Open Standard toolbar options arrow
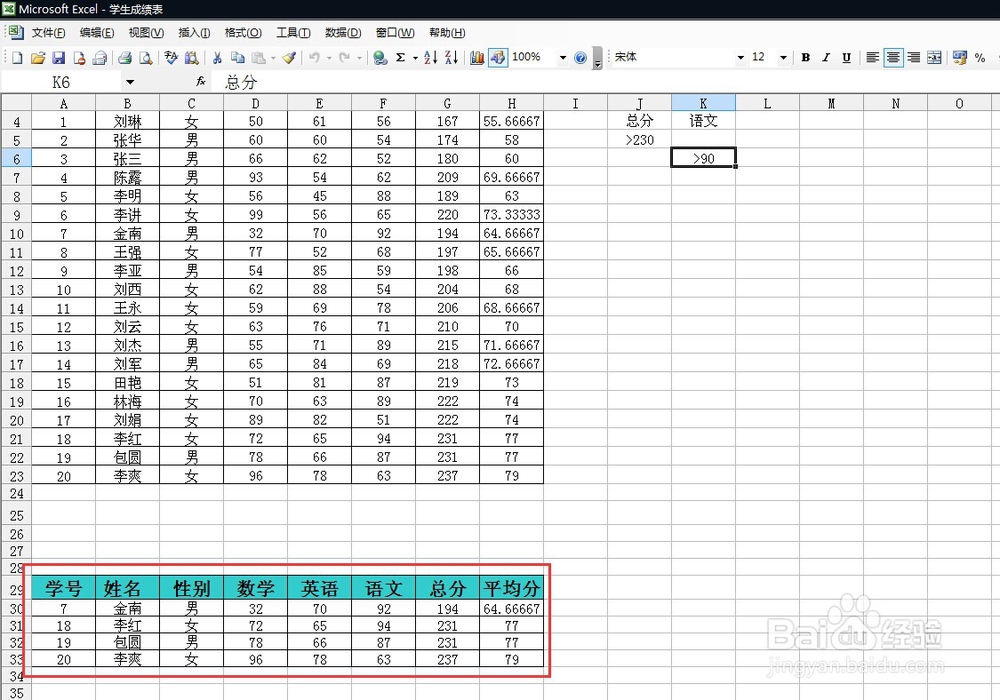The image size is (1000, 700). tap(598, 58)
